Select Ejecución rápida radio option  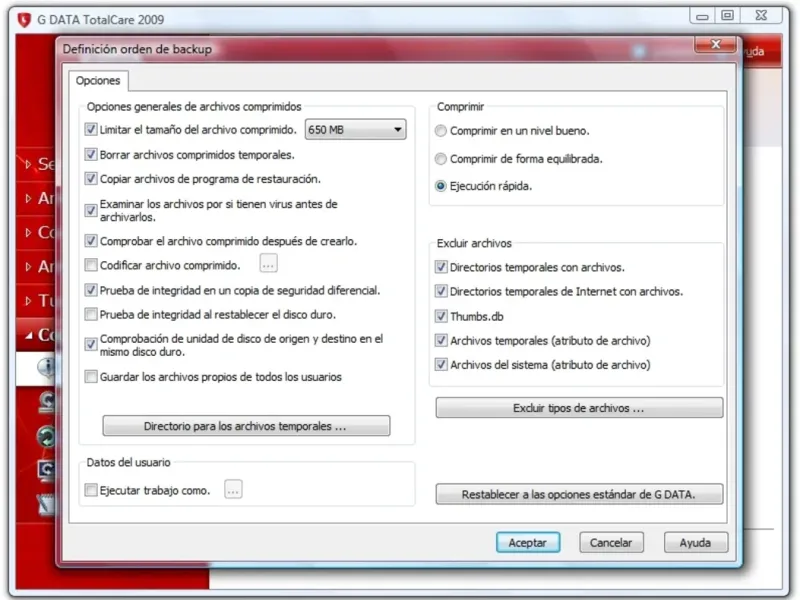point(441,186)
